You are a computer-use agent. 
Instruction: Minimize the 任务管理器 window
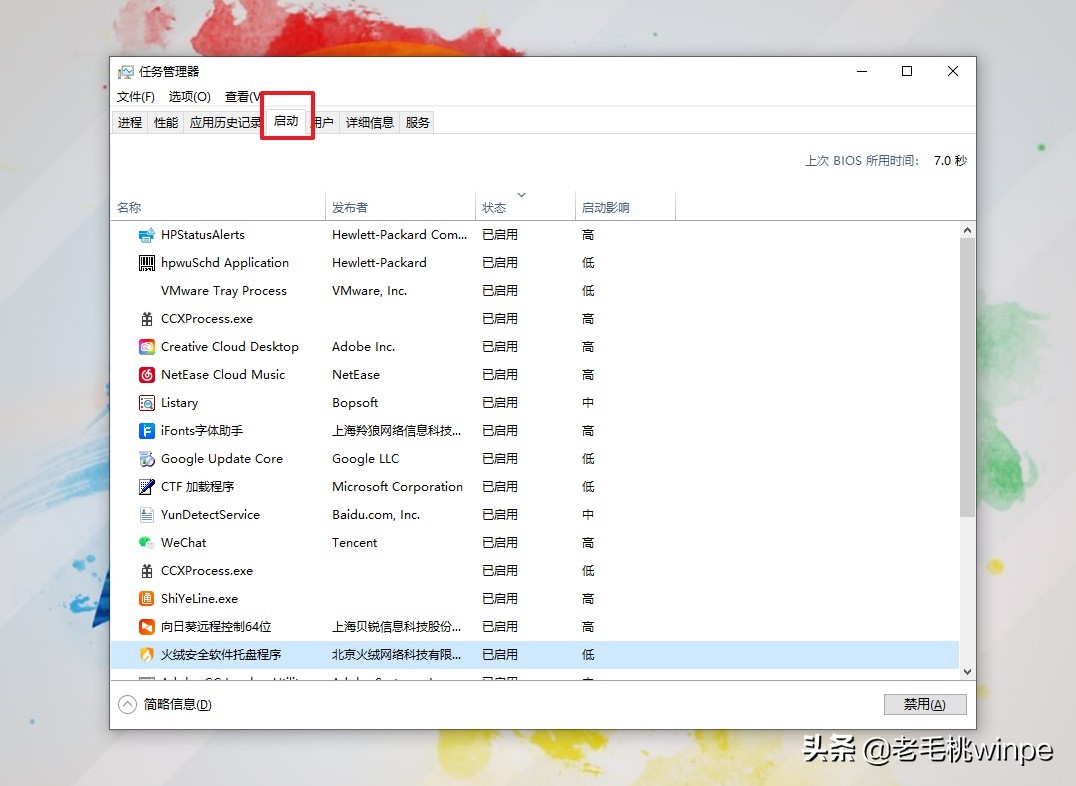[x=863, y=71]
